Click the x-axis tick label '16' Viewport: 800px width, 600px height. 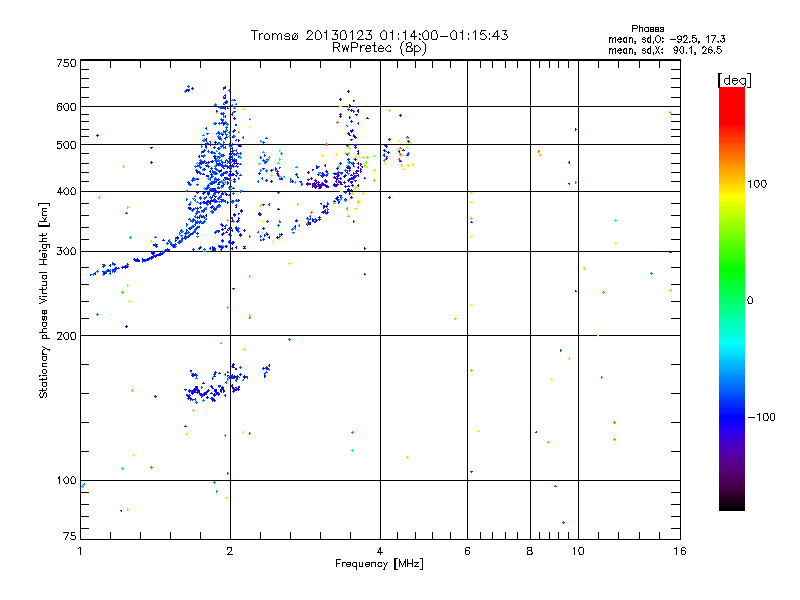click(x=680, y=551)
